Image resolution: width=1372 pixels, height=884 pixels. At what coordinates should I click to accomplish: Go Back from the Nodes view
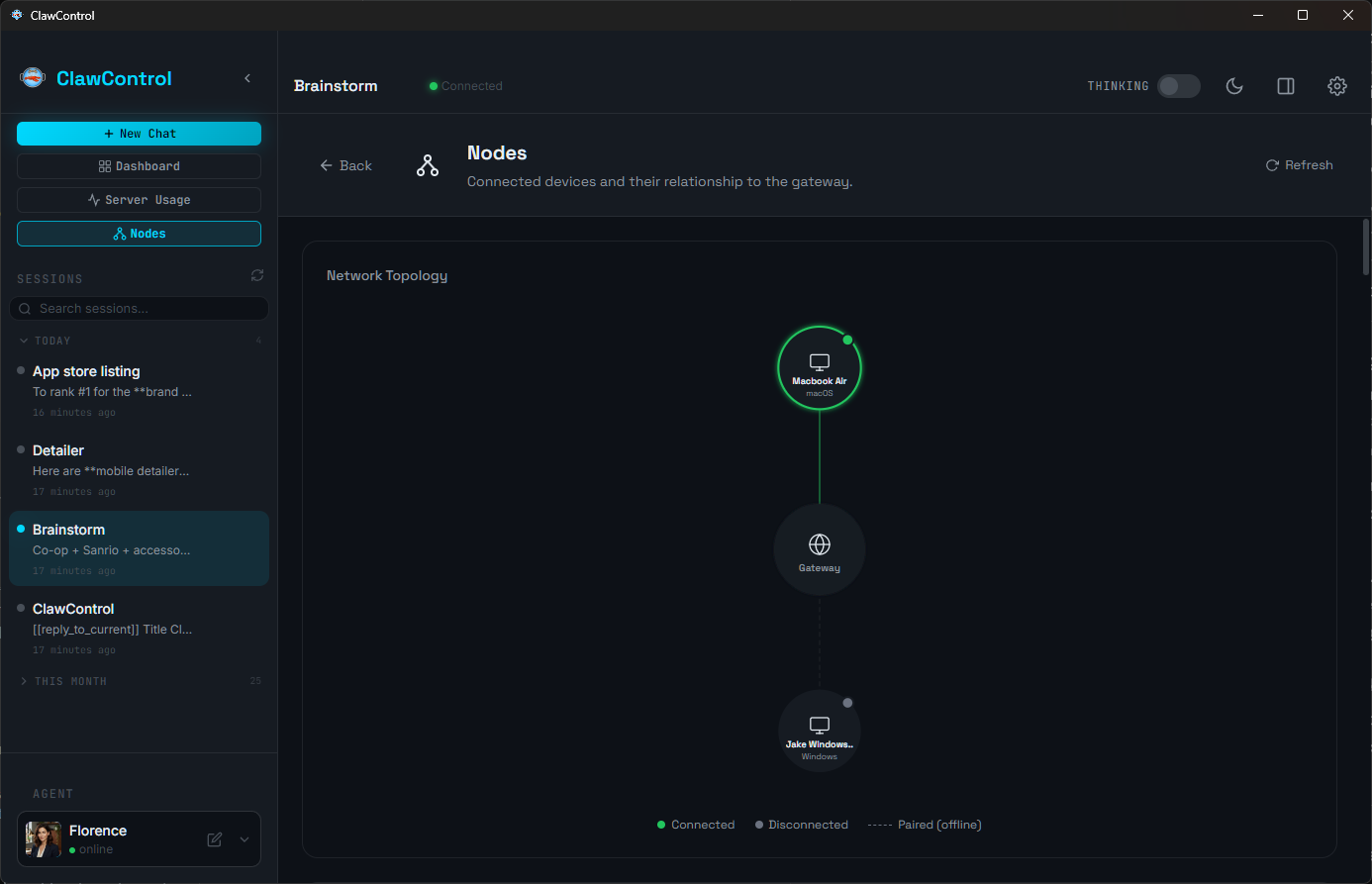(x=345, y=165)
